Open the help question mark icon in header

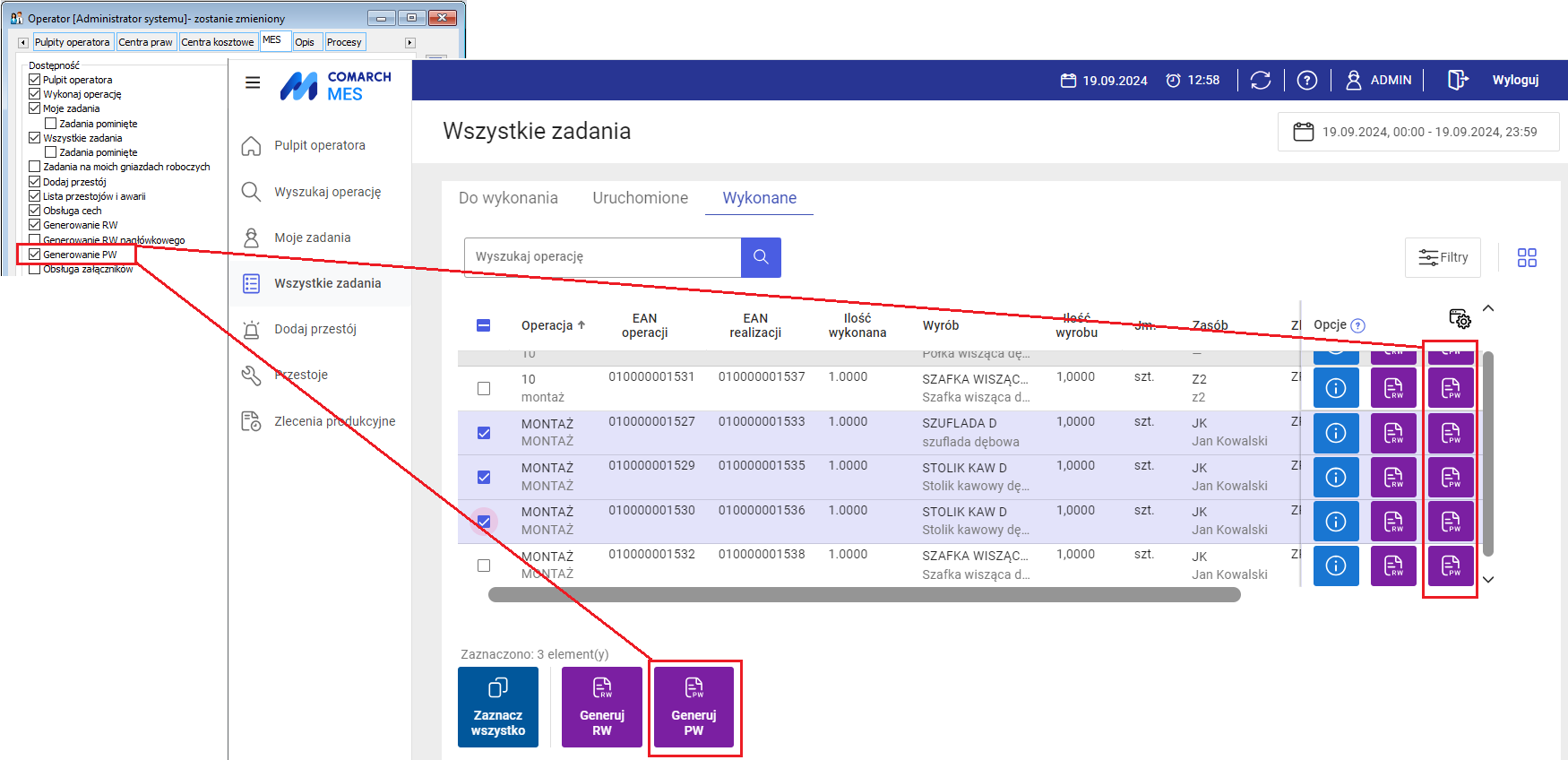[x=1307, y=81]
